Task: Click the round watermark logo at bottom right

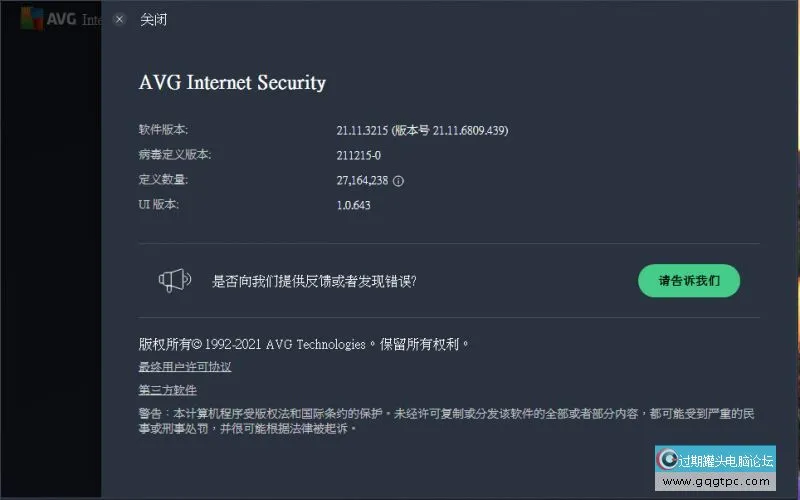Action: point(667,460)
